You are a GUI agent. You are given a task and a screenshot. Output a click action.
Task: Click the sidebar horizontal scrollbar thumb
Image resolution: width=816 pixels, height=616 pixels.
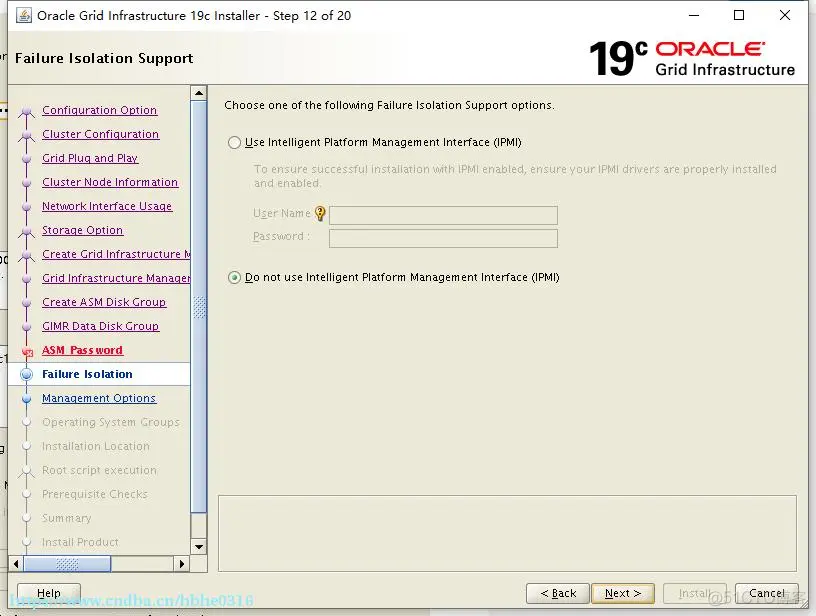point(67,563)
